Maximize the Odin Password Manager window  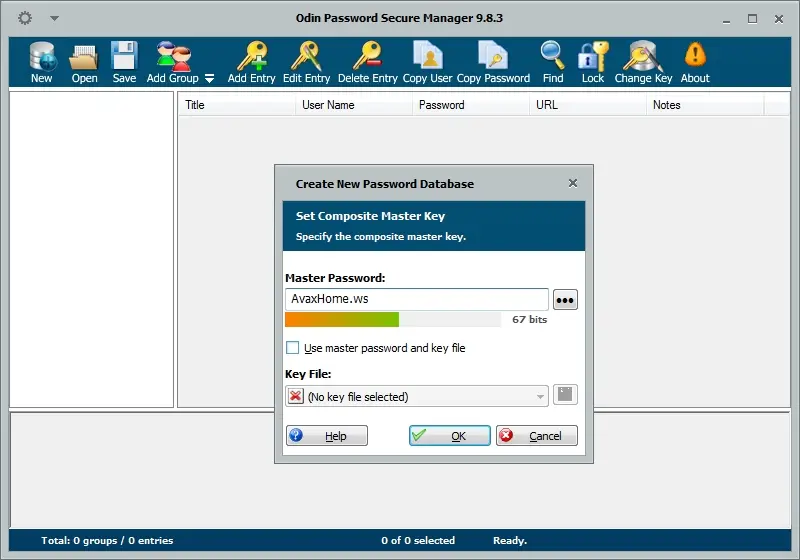coord(752,19)
